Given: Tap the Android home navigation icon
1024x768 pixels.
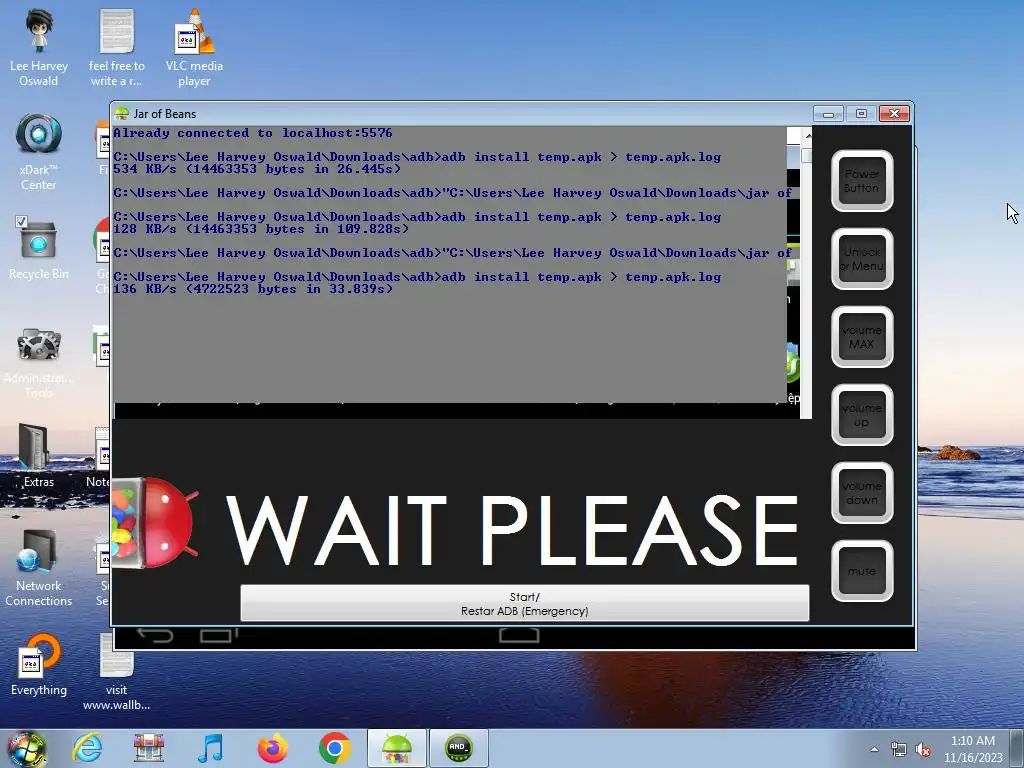Looking at the screenshot, I should click(519, 635).
